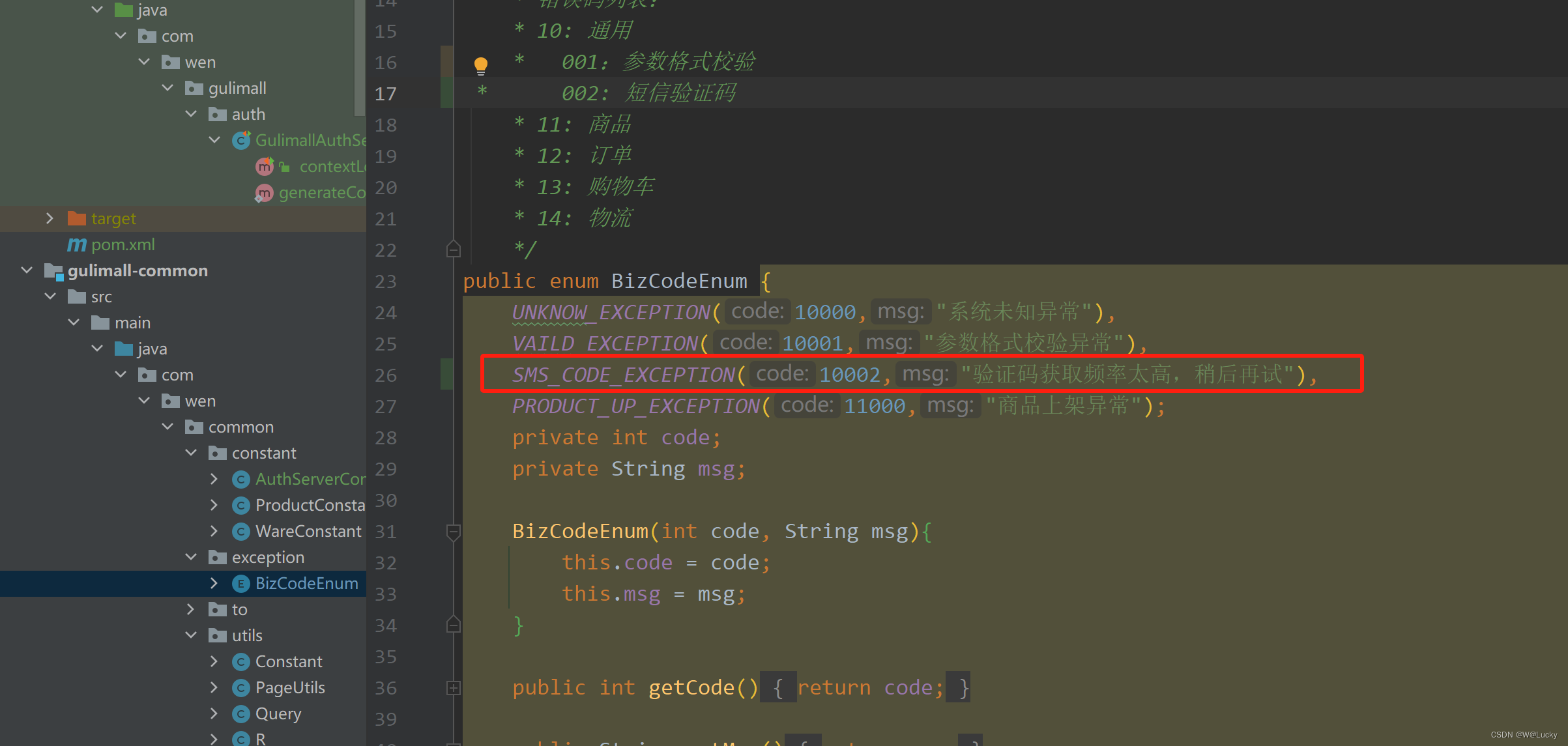Click the WareConstant class icon

[x=240, y=532]
